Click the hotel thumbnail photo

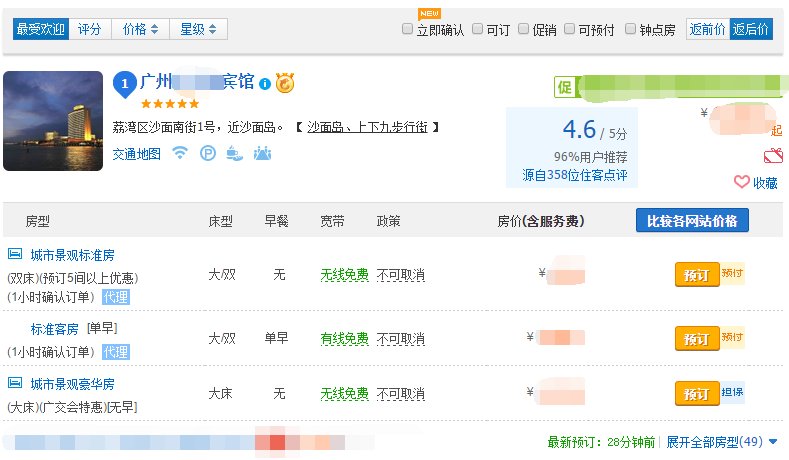click(53, 121)
